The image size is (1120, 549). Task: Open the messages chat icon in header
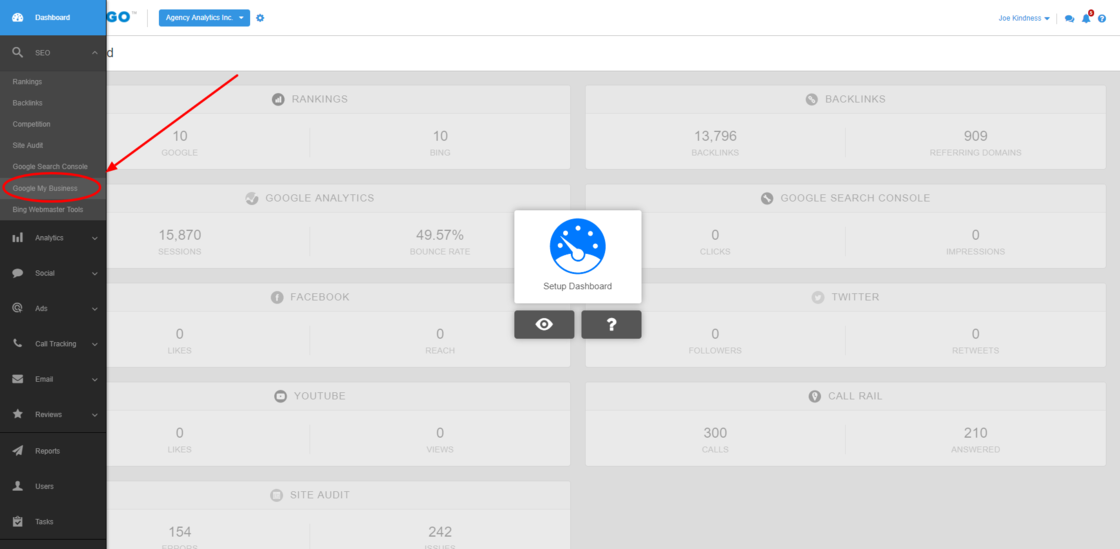pos(1069,19)
